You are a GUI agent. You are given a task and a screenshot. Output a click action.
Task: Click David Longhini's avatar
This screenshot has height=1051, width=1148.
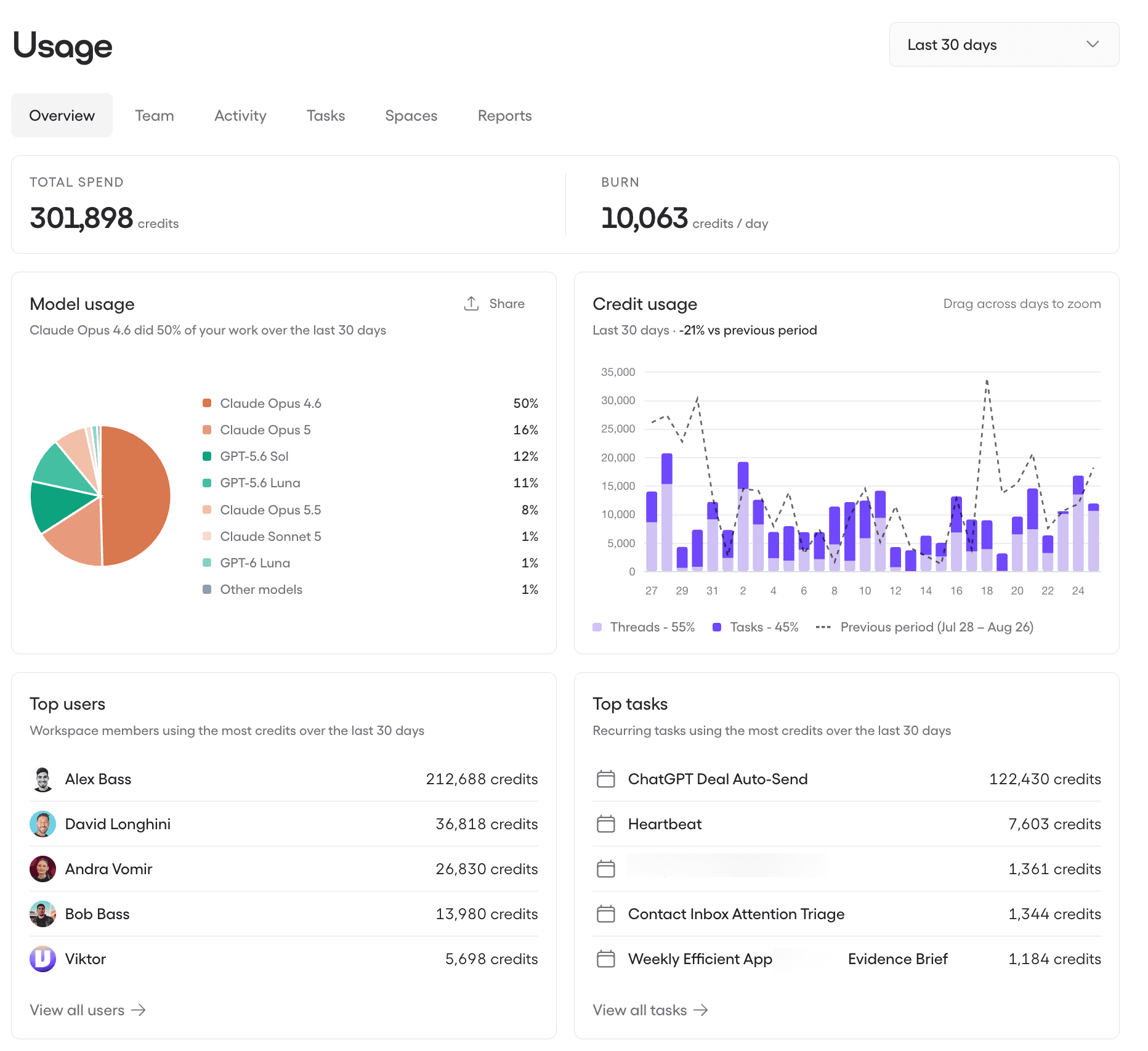click(x=42, y=824)
